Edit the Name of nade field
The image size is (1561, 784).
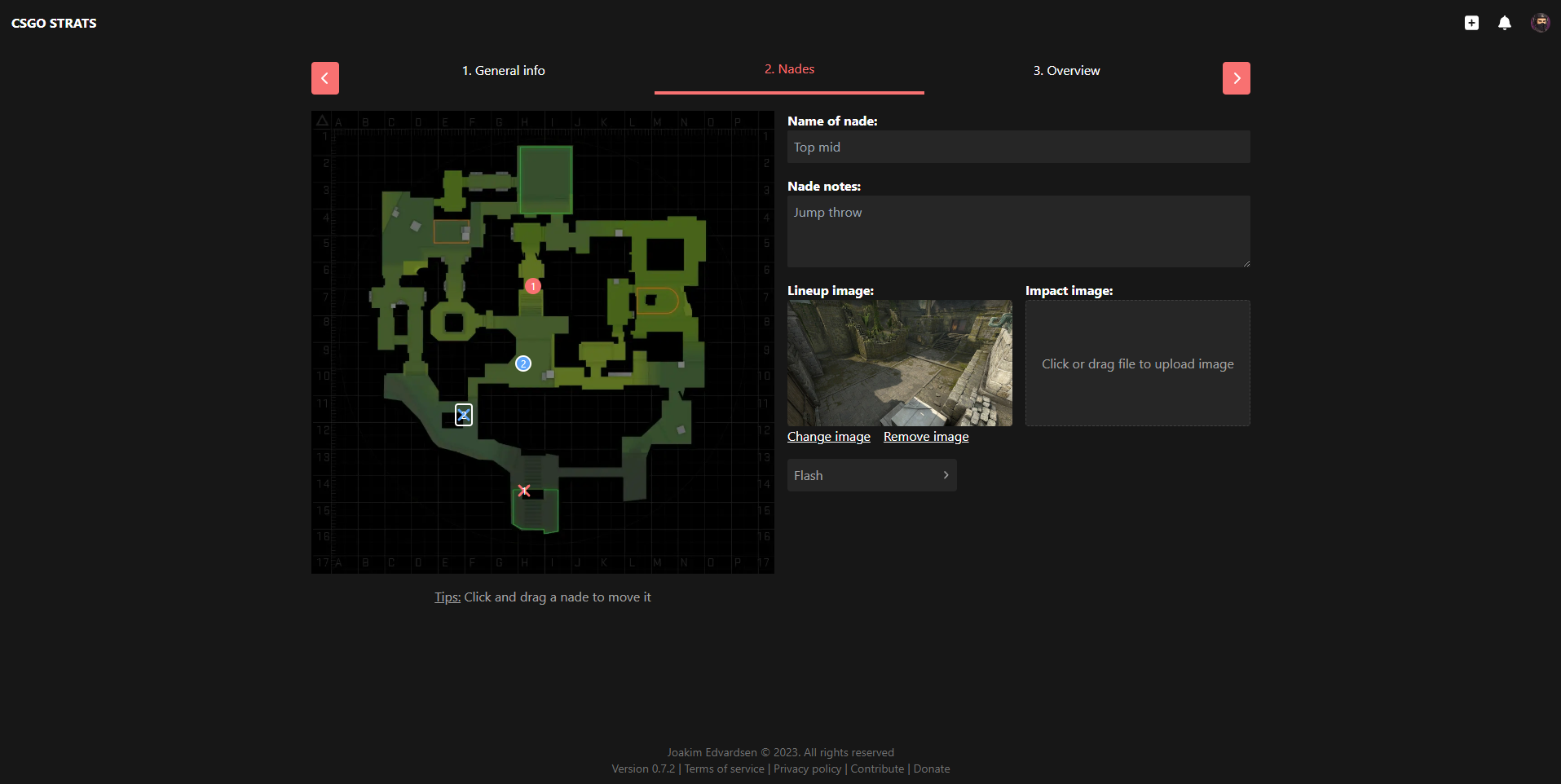pos(1019,147)
